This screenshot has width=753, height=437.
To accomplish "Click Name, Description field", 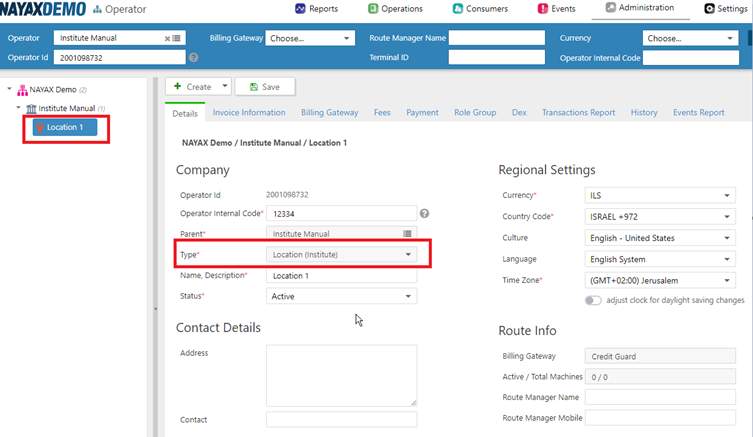I will (x=341, y=276).
